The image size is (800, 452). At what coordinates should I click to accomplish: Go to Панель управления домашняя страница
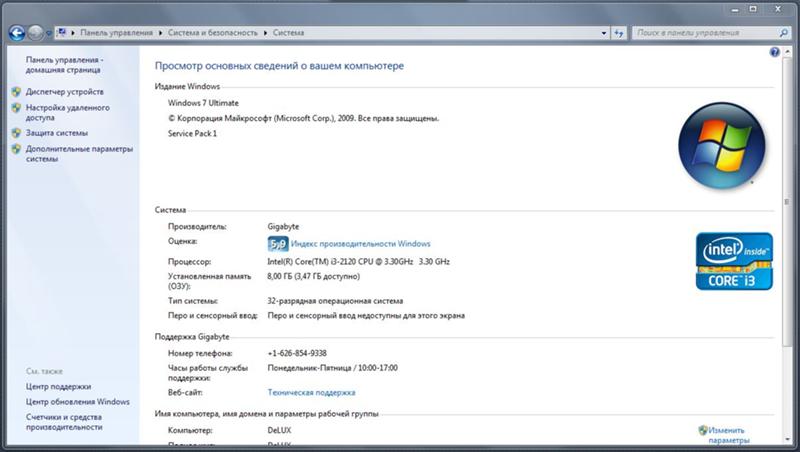[x=64, y=65]
